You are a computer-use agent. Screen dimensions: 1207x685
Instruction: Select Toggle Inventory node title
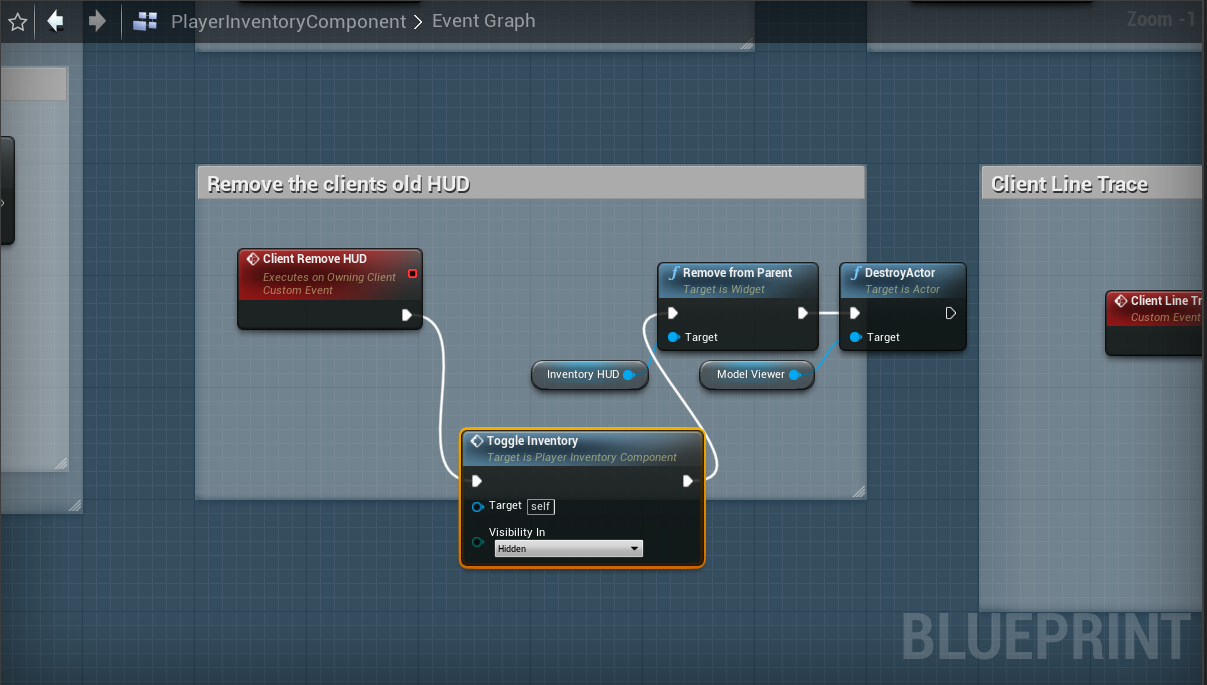coord(532,441)
